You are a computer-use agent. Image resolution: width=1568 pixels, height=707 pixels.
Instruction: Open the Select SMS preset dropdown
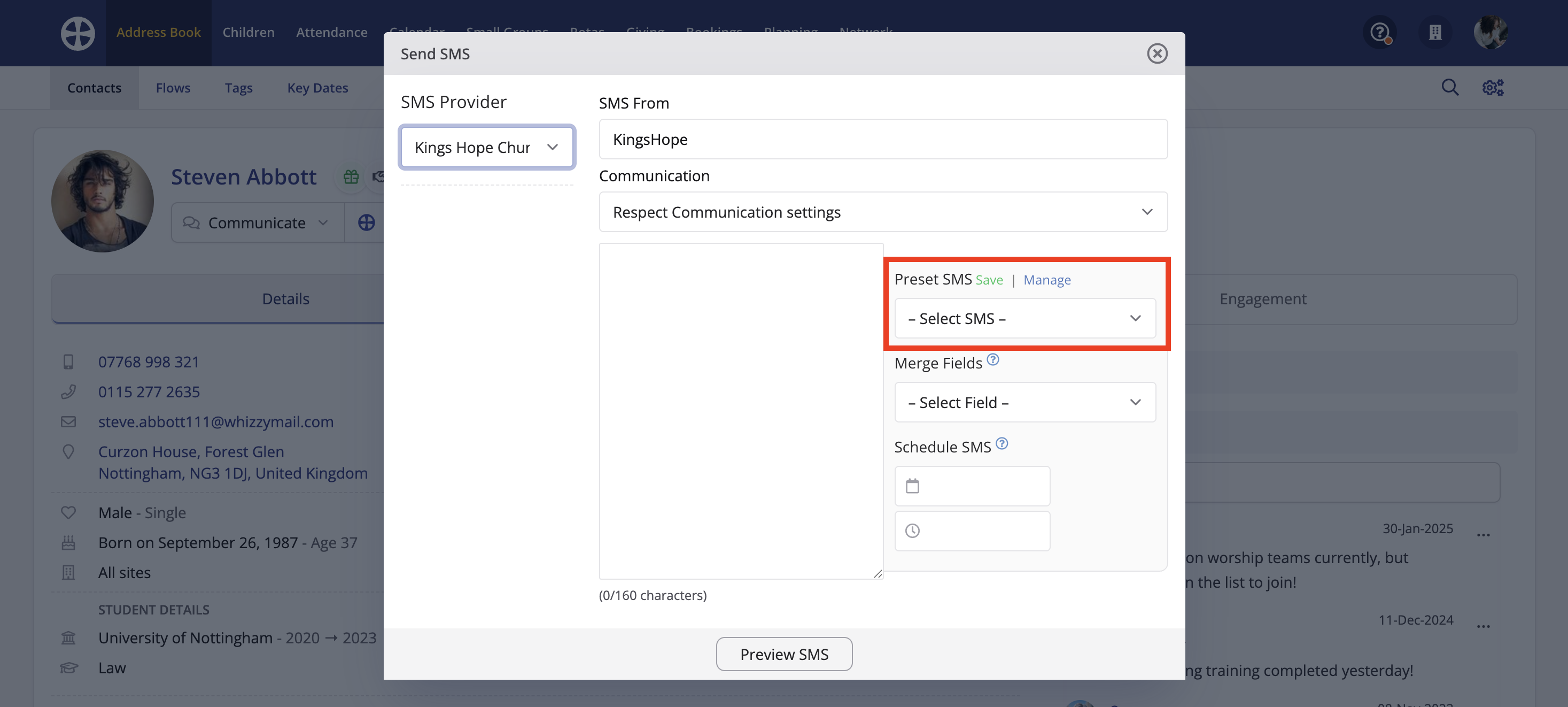coord(1025,319)
